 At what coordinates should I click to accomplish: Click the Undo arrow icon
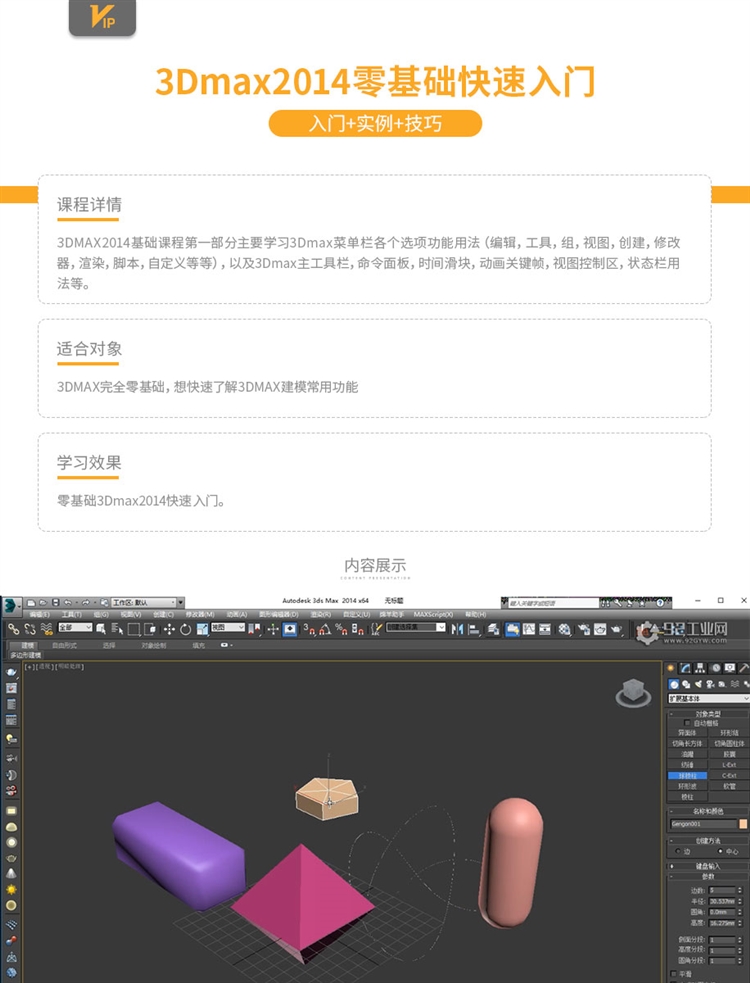[x=68, y=602]
